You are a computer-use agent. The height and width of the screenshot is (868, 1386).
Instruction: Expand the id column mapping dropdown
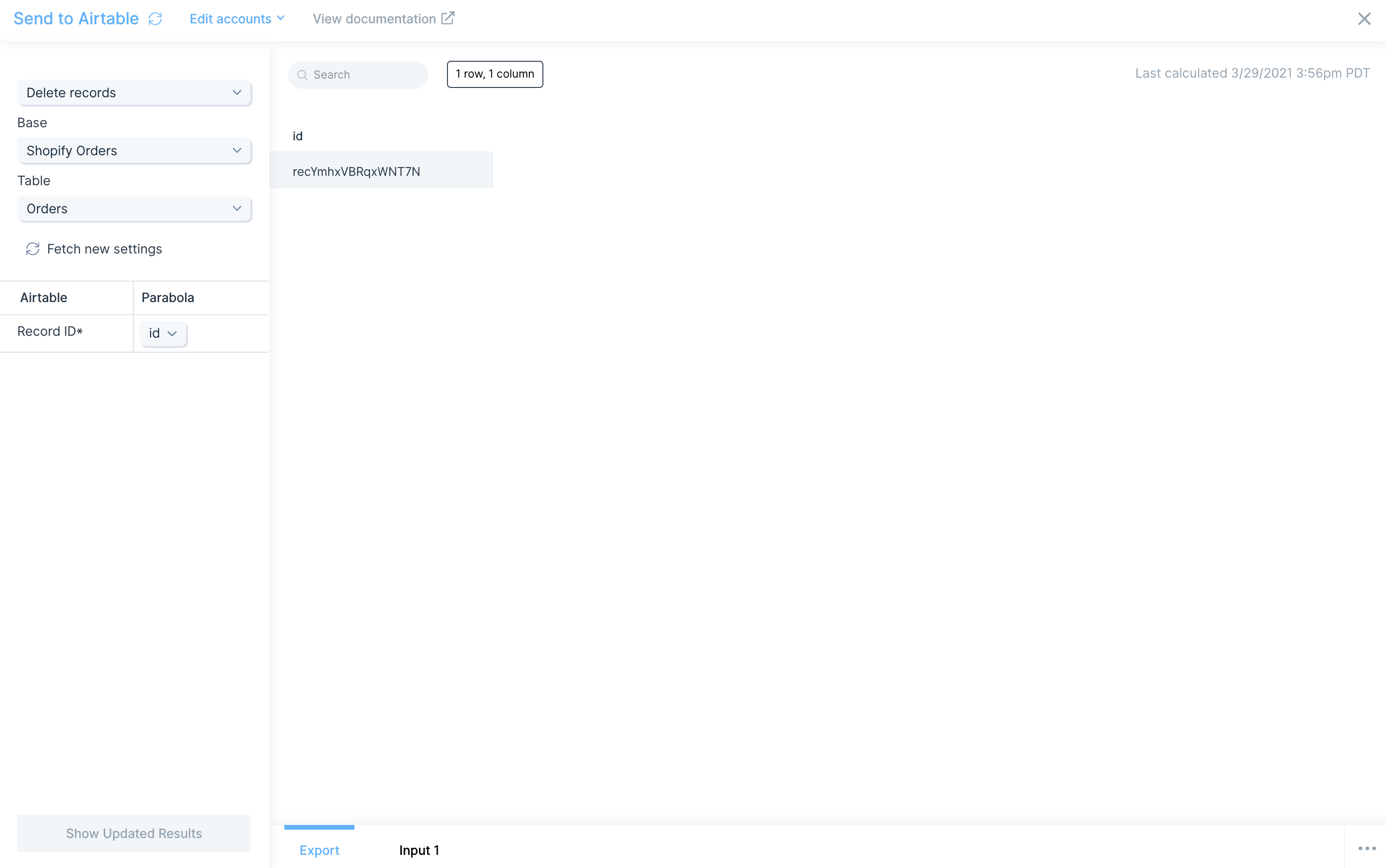[163, 333]
